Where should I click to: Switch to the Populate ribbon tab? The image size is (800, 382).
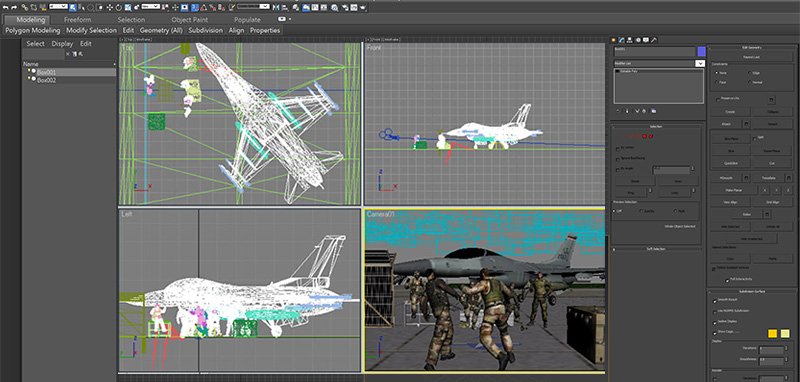pyautogui.click(x=247, y=19)
